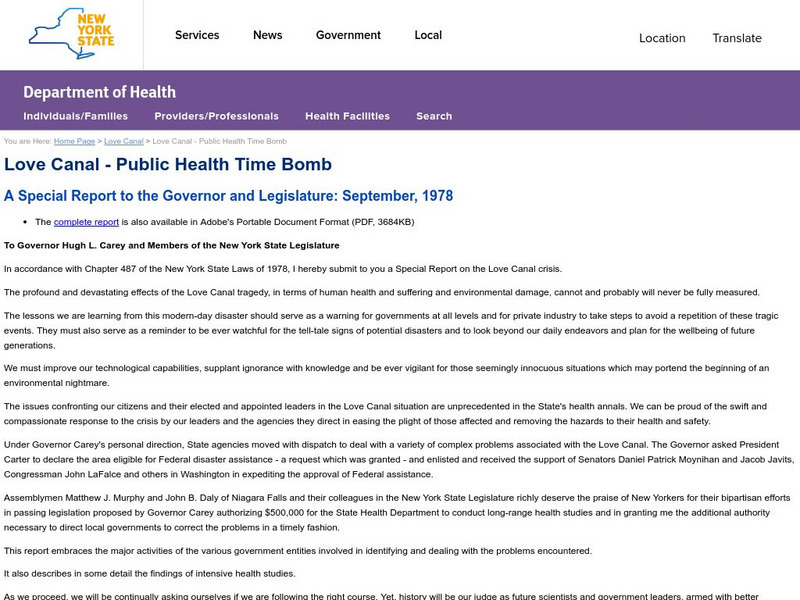Click the Love Canal page title
Image resolution: width=800 pixels, height=600 pixels.
[170, 162]
